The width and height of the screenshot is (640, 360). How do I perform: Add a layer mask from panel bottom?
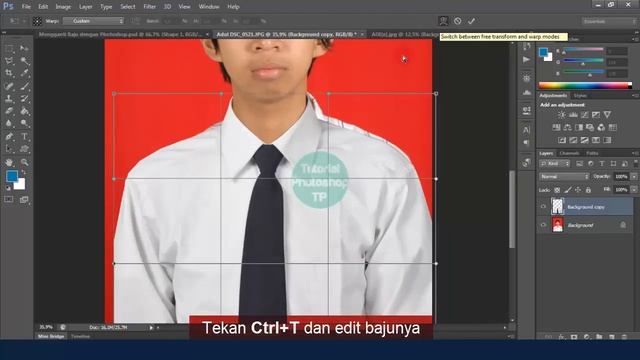[x=574, y=337]
